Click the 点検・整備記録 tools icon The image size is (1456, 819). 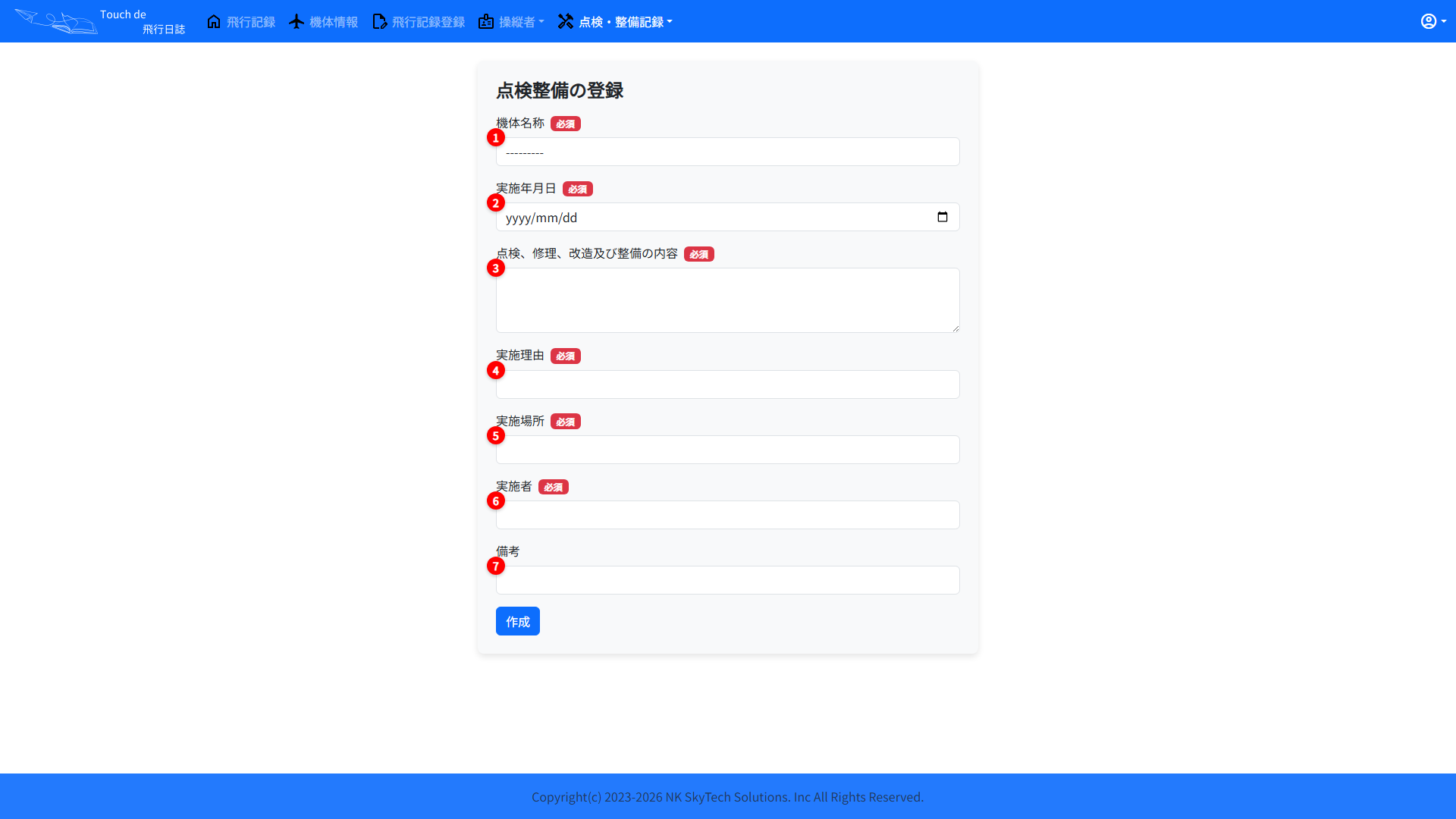pyautogui.click(x=566, y=21)
